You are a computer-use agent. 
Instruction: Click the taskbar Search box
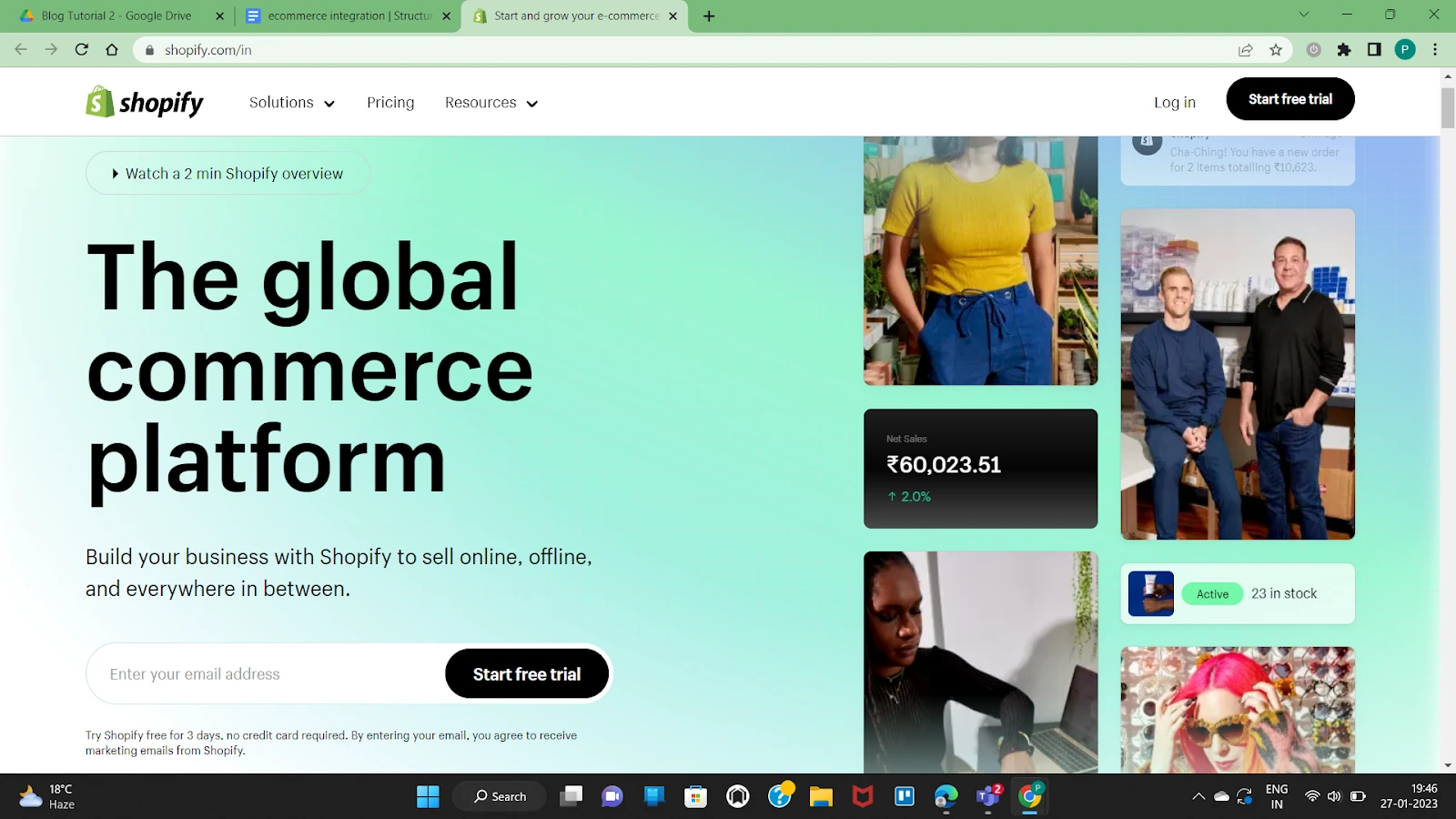(500, 796)
